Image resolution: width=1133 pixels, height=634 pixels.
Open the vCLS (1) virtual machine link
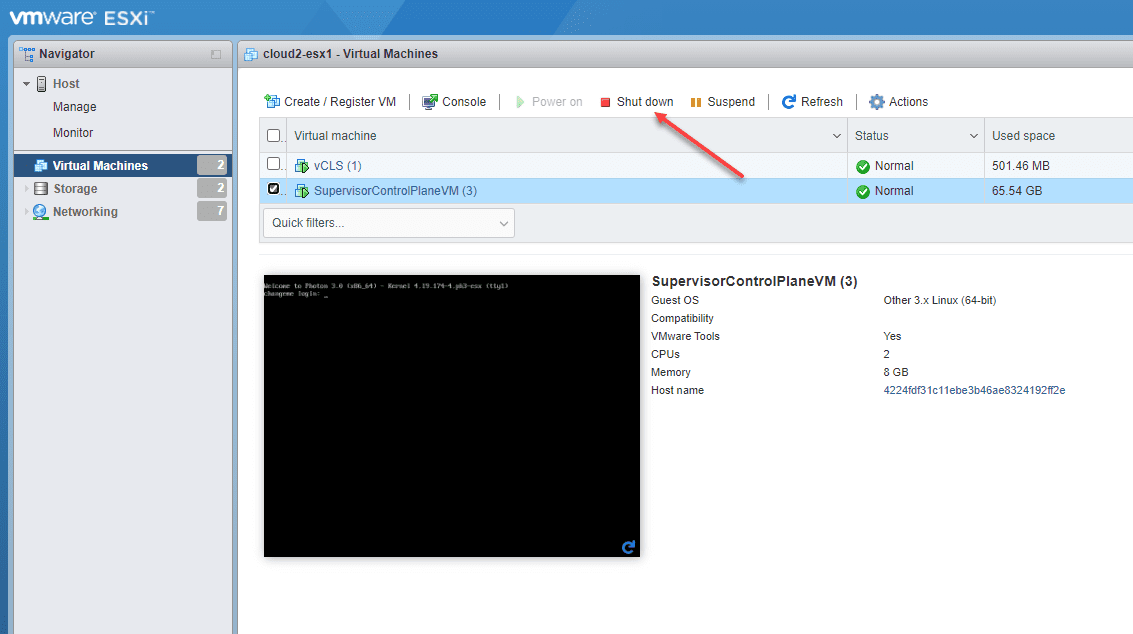coord(337,166)
